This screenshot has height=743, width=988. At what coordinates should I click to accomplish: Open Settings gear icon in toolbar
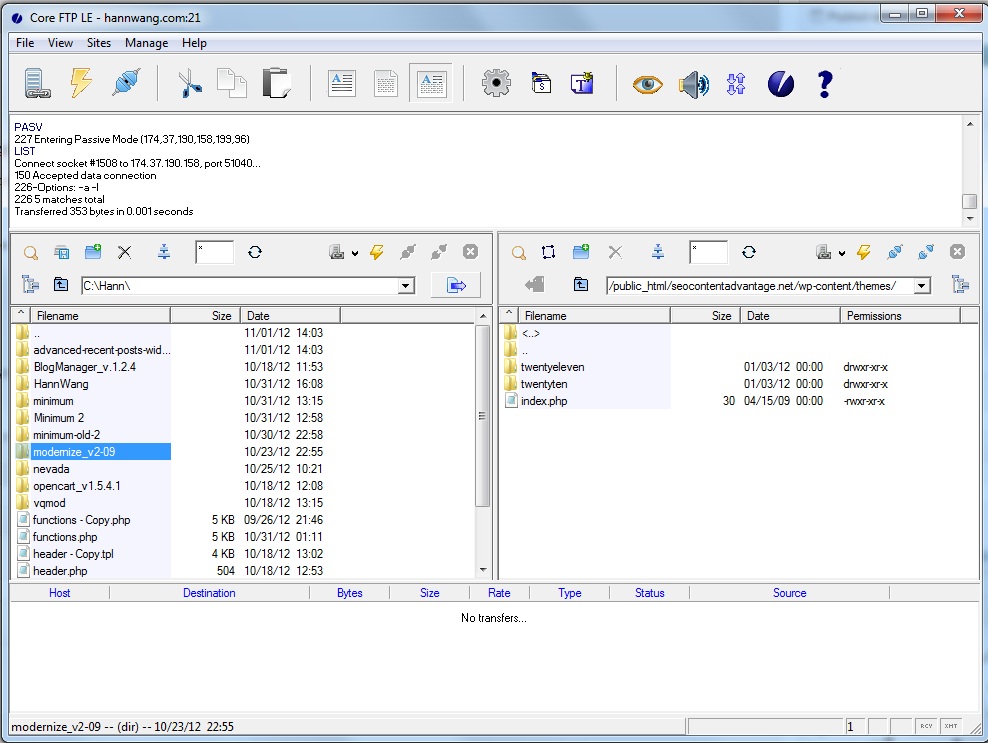tap(496, 83)
